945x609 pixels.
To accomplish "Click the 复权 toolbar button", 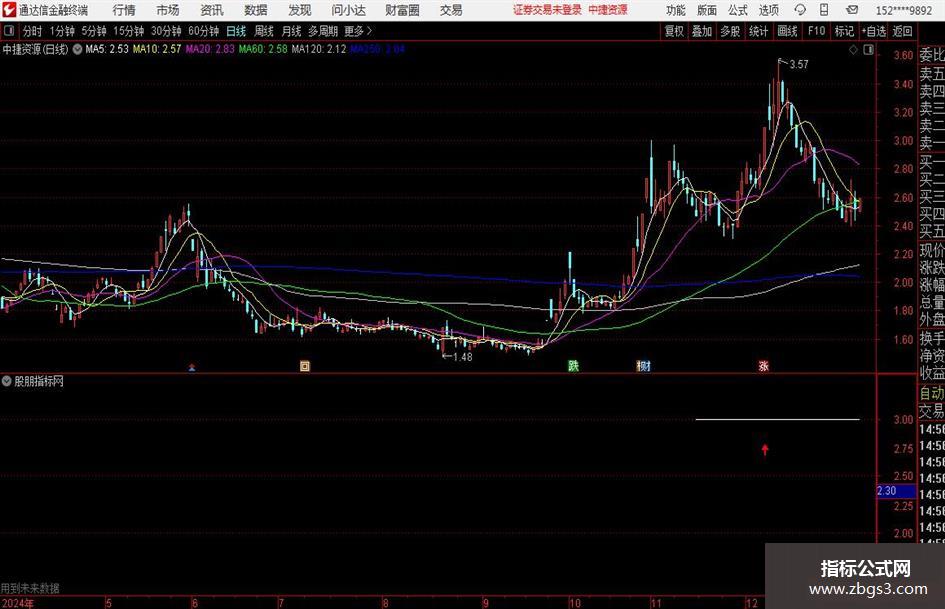I will 674,31.
